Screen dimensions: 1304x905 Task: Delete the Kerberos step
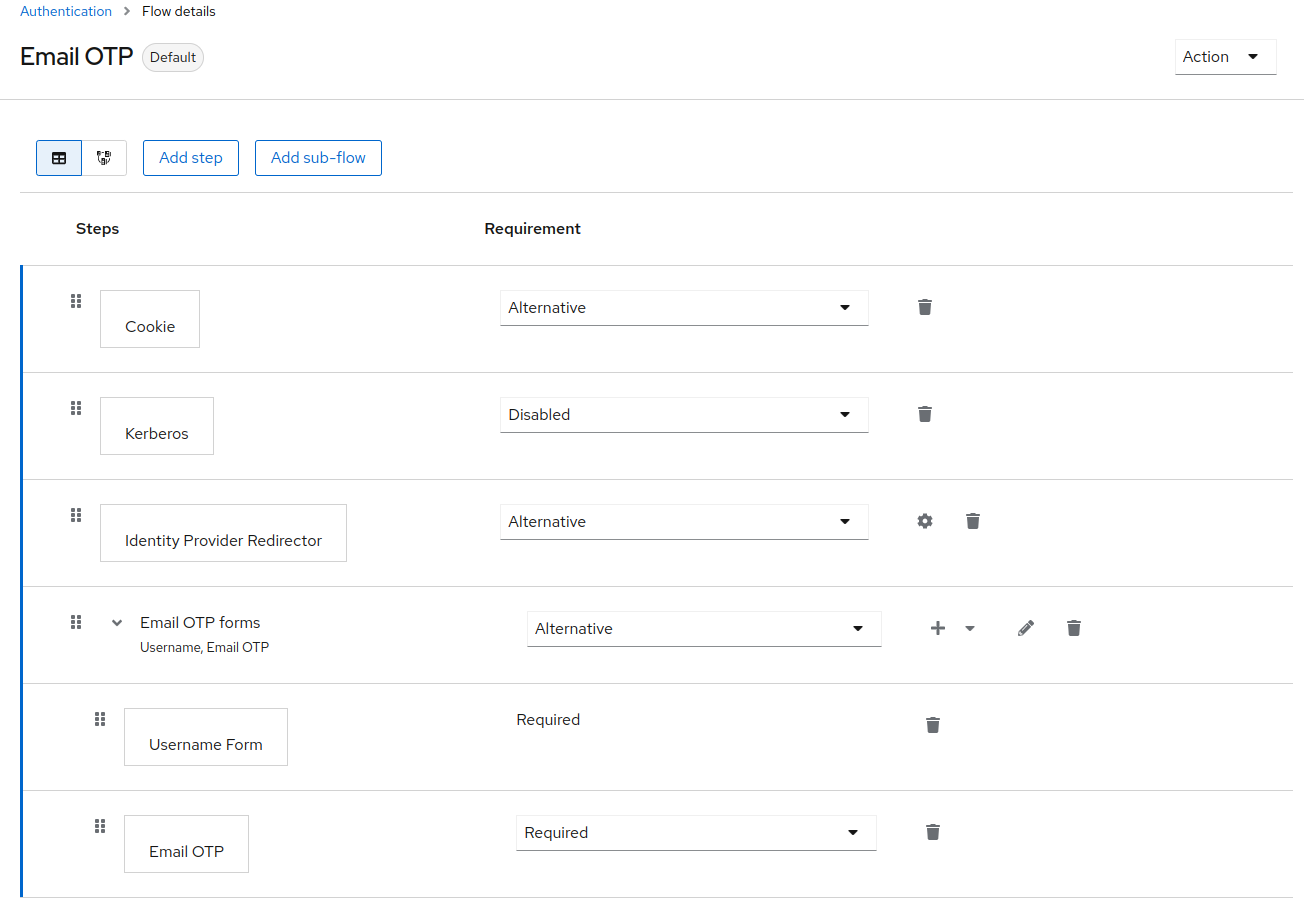coord(925,414)
